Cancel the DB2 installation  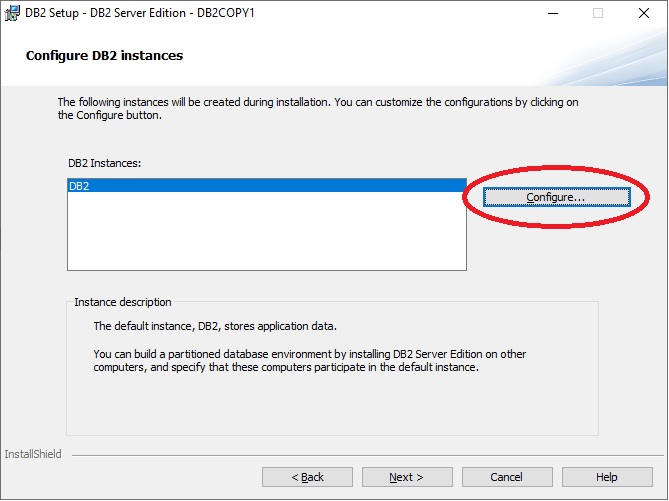pyautogui.click(x=507, y=477)
